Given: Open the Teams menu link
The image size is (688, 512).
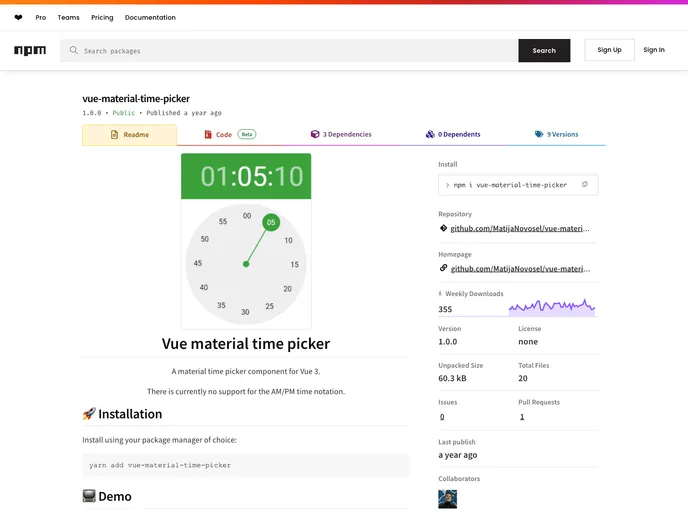Looking at the screenshot, I should 68,18.
